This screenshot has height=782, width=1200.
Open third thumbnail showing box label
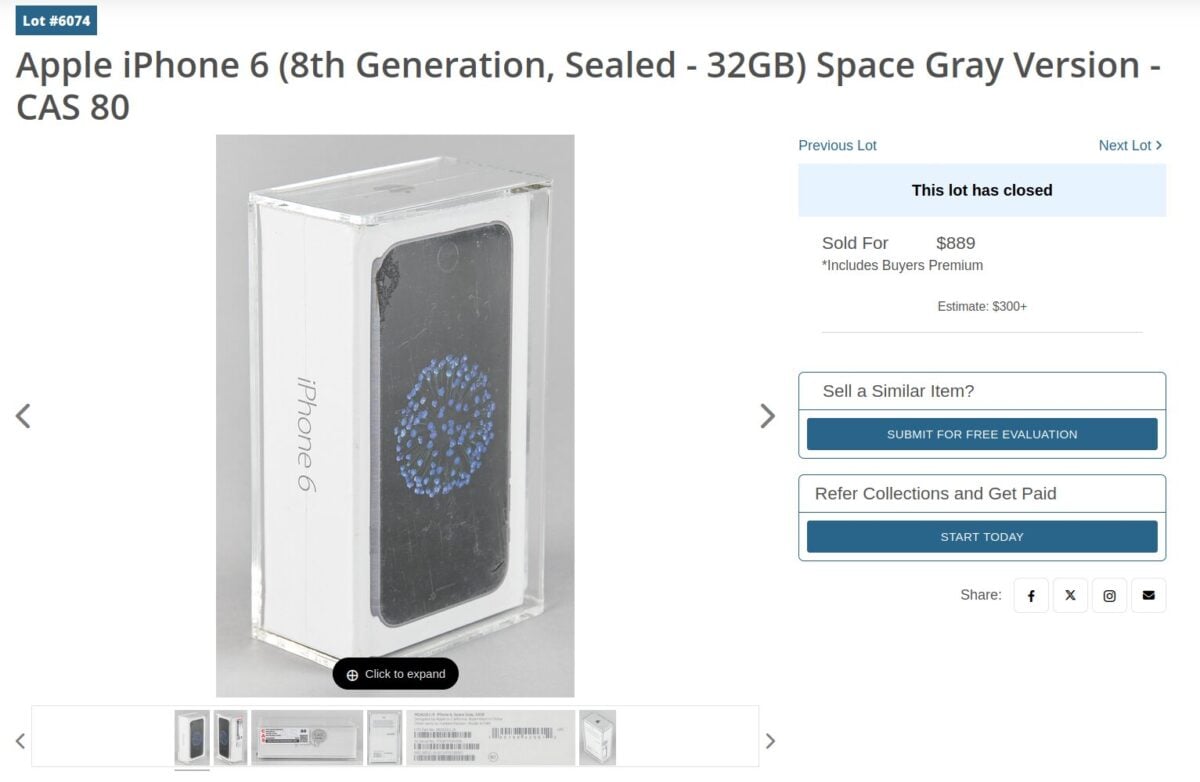click(x=307, y=738)
